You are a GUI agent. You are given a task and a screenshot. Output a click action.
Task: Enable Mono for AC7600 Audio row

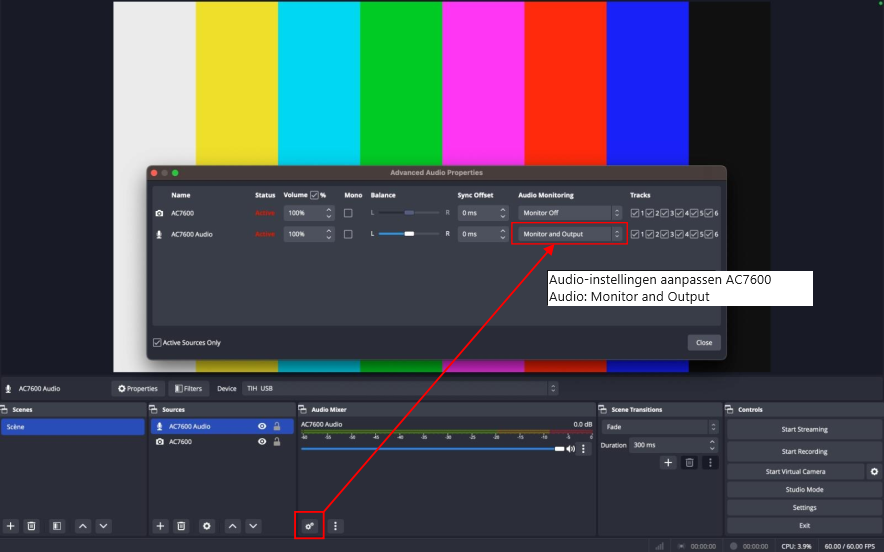[348, 234]
